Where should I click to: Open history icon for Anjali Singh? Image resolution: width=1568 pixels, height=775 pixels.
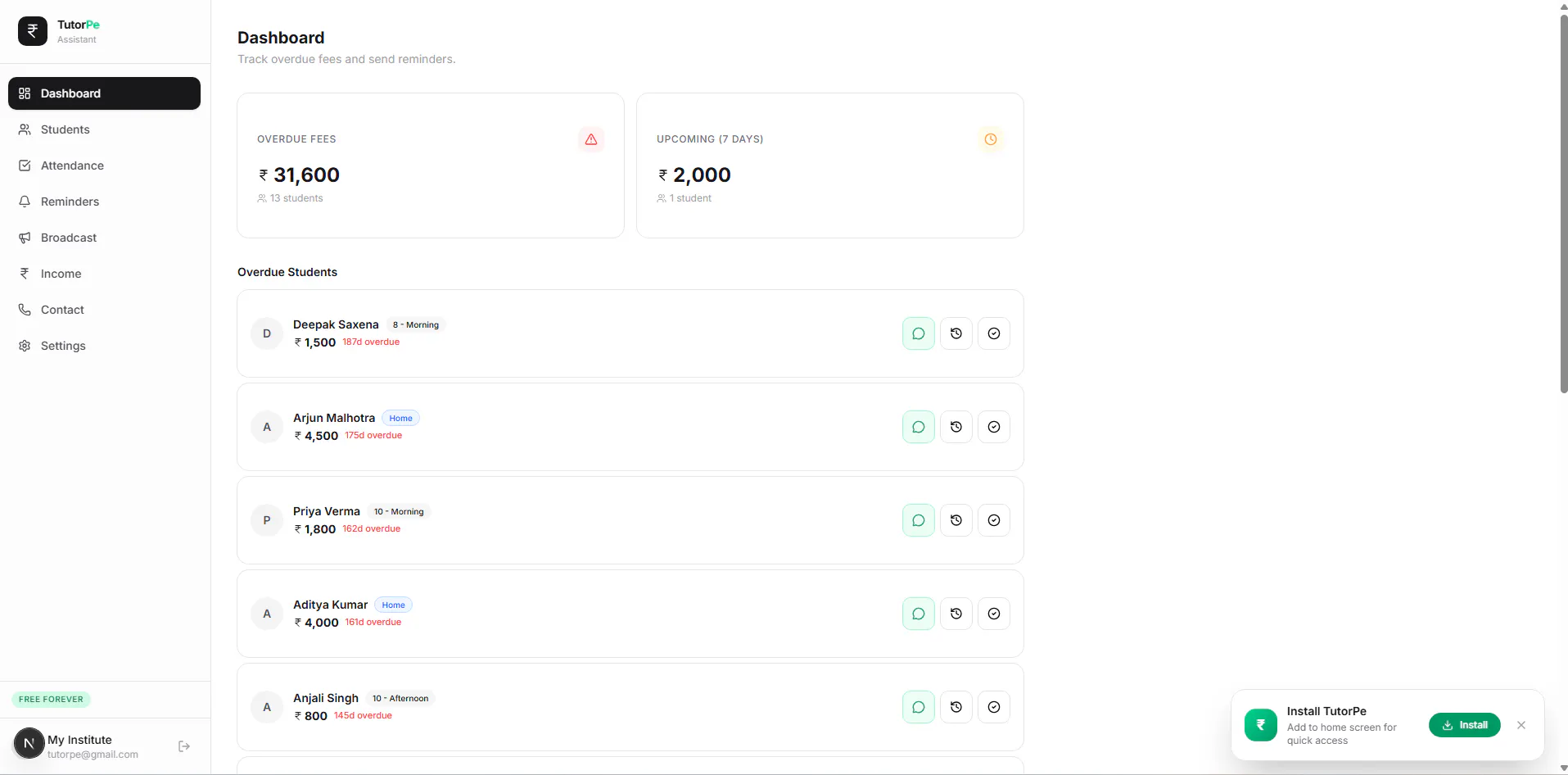tap(956, 707)
